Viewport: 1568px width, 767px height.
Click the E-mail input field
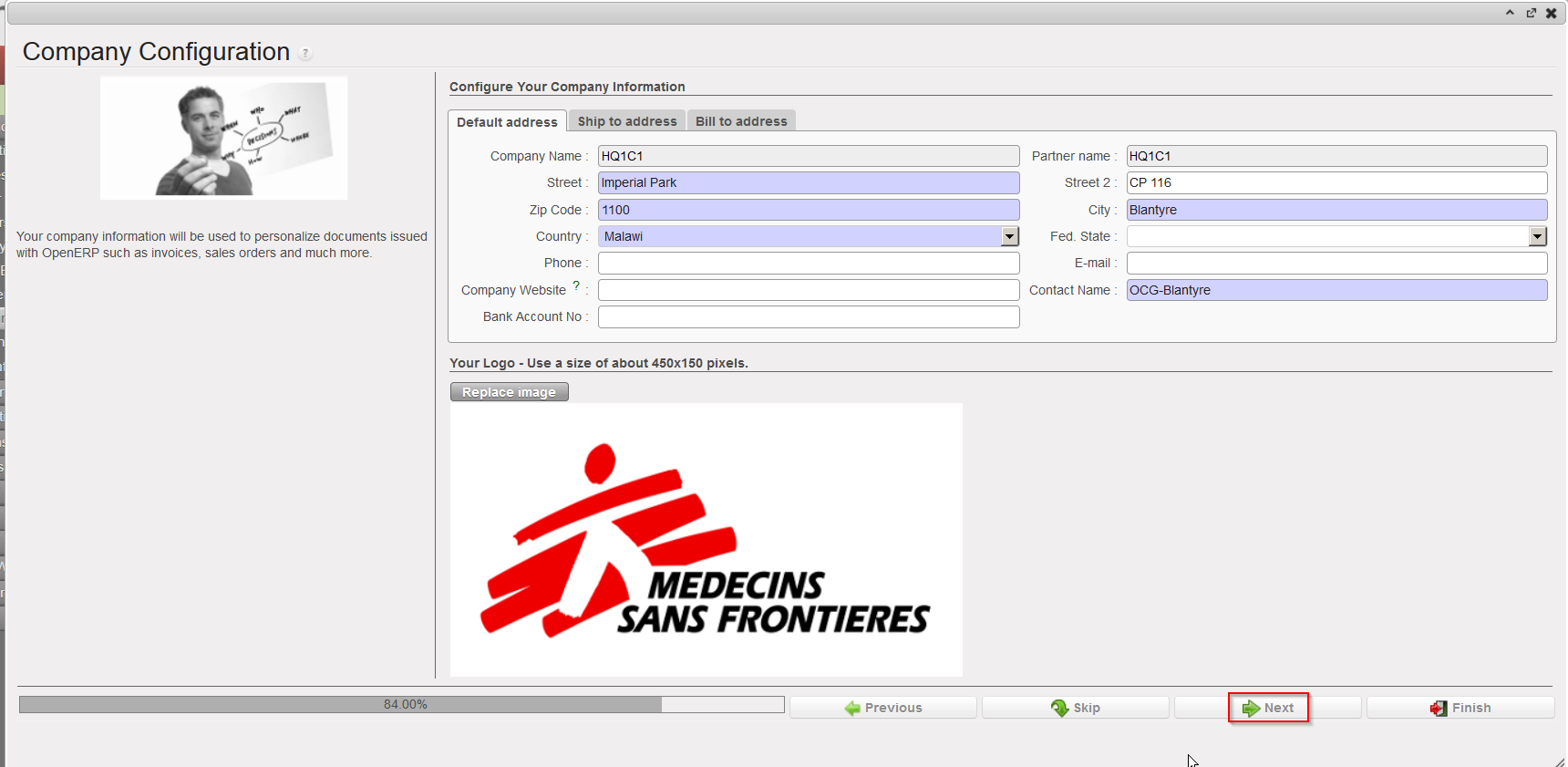pyautogui.click(x=1336, y=263)
